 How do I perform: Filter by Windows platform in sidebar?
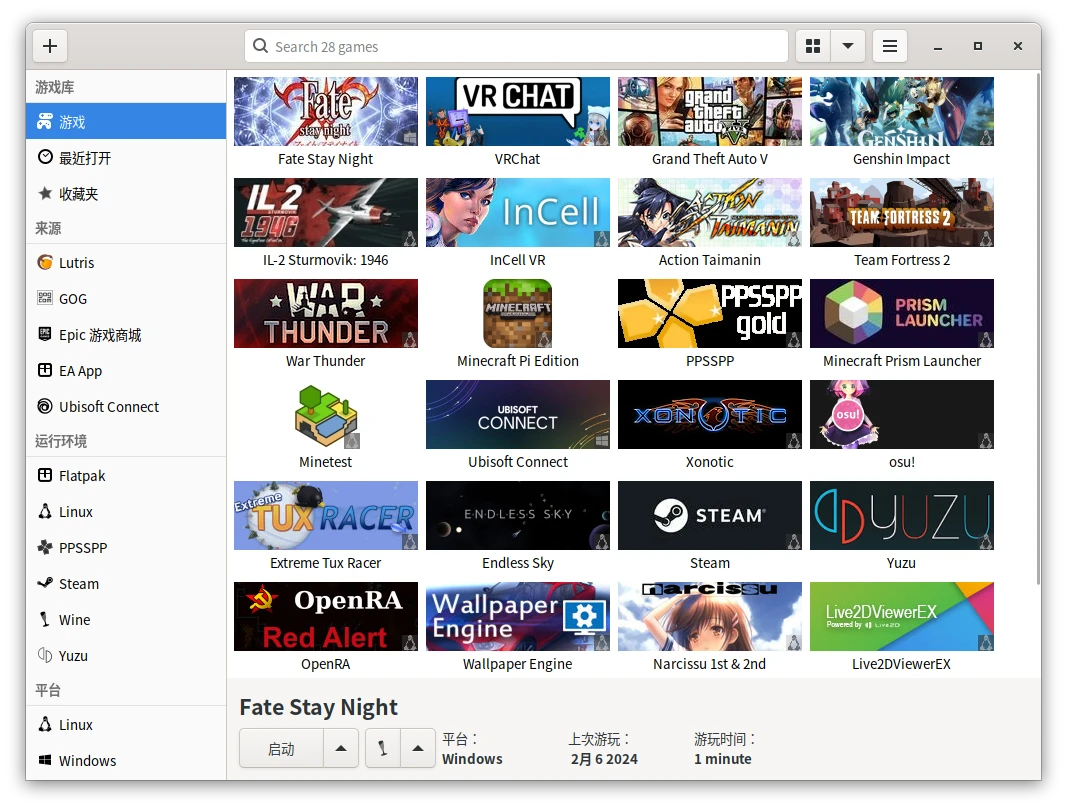[87, 761]
